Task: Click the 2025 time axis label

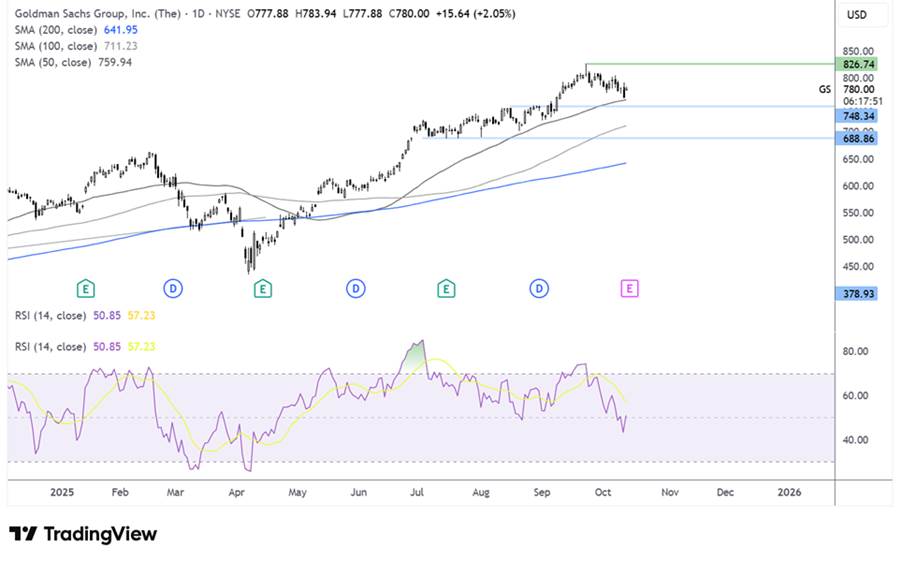Action: click(x=62, y=492)
